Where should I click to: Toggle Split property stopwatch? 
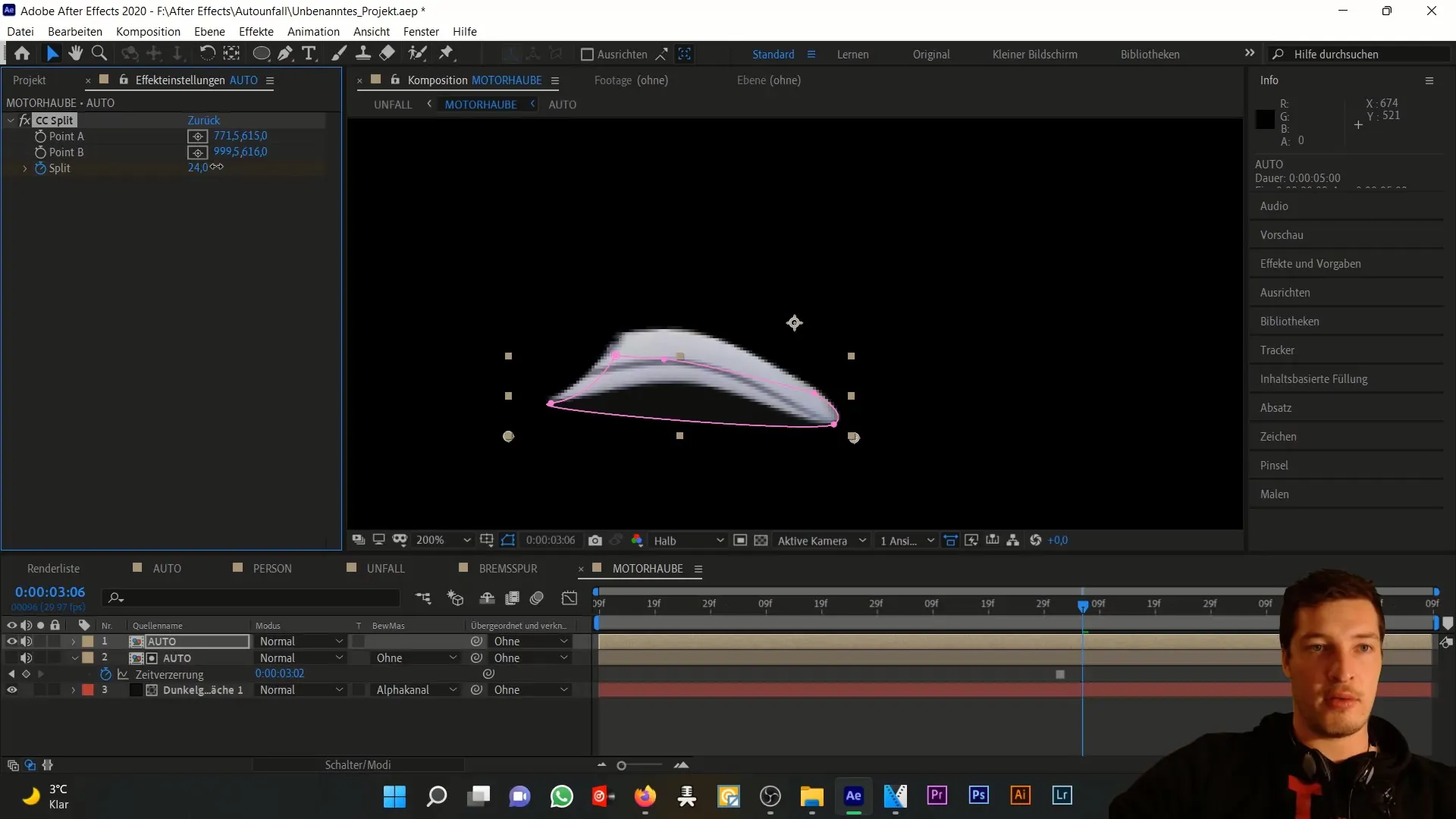click(40, 168)
